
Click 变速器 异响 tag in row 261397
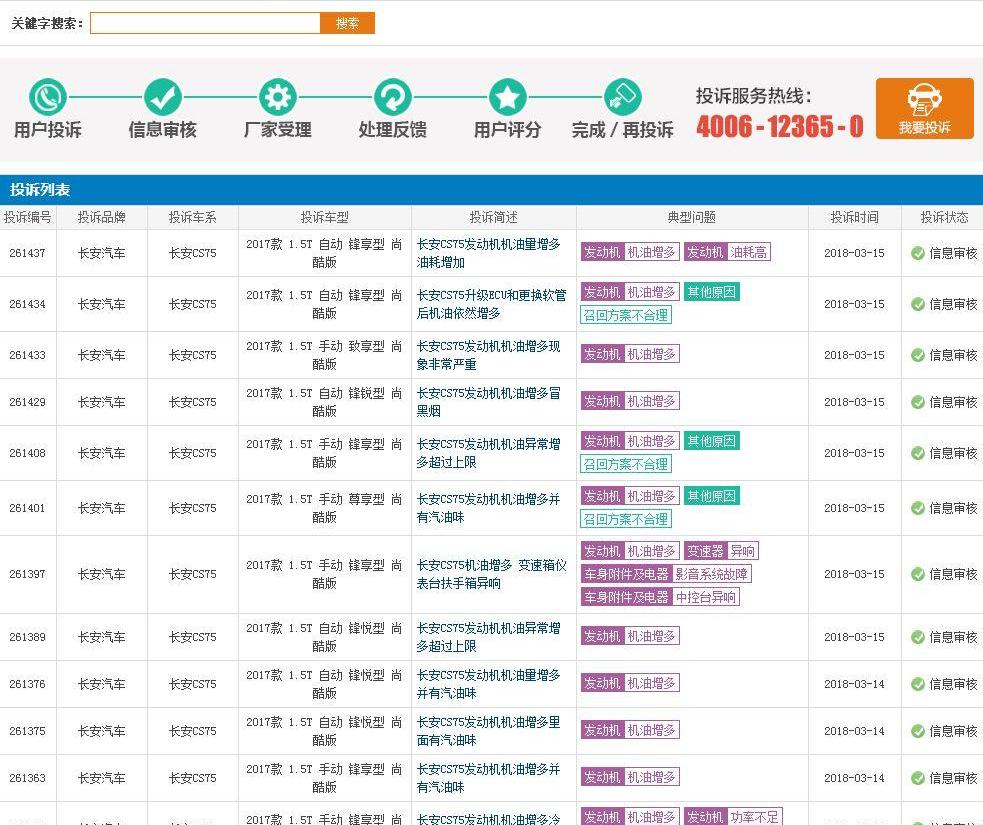722,551
